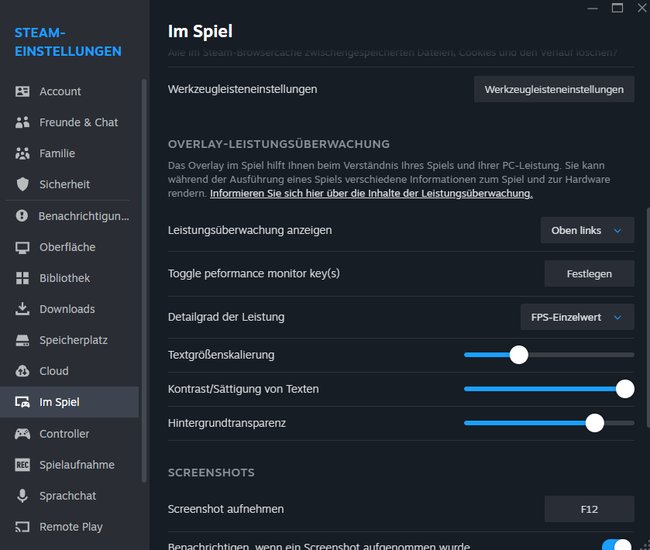650x550 pixels.
Task: Click Festlegen for performance monitor key
Action: click(589, 274)
